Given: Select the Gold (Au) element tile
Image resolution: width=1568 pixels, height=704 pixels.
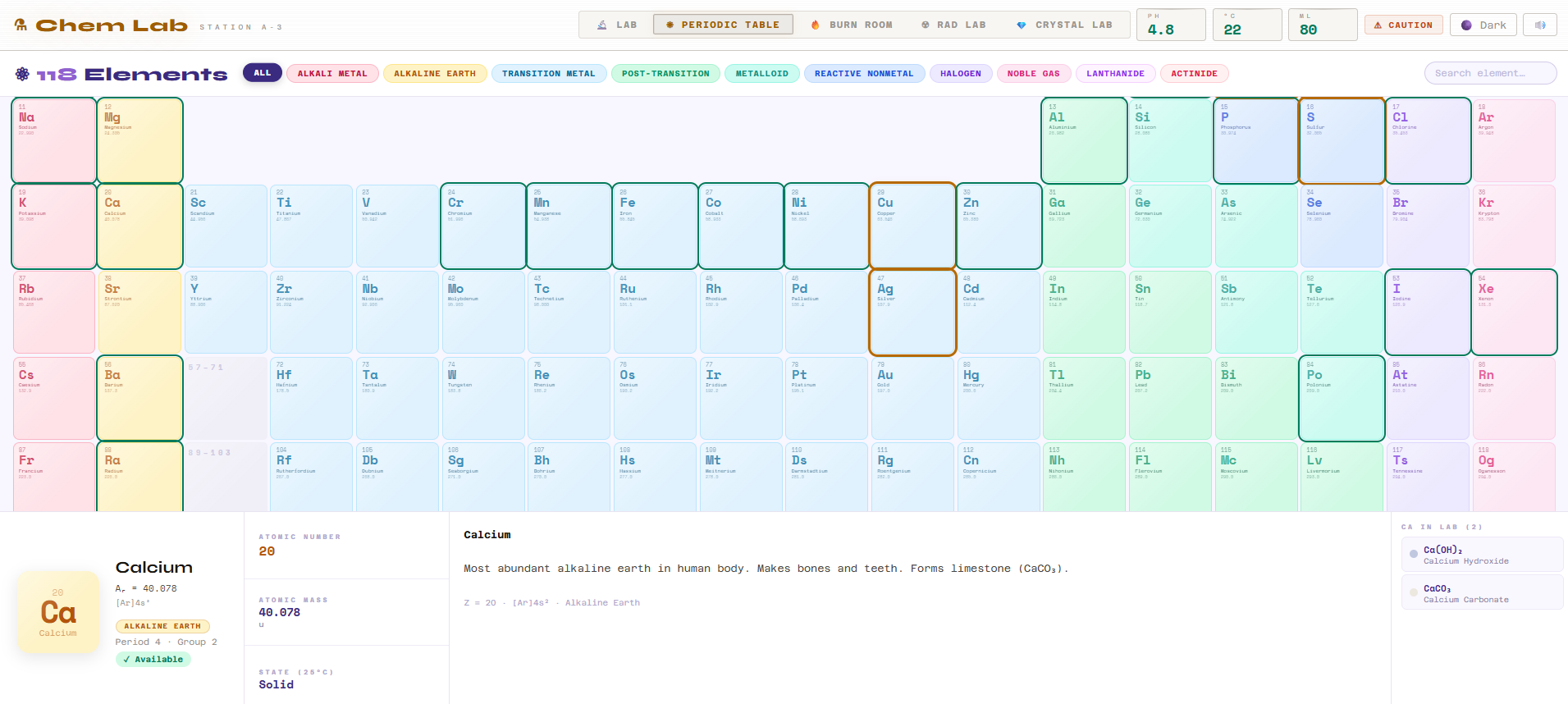Looking at the screenshot, I should click(912, 398).
